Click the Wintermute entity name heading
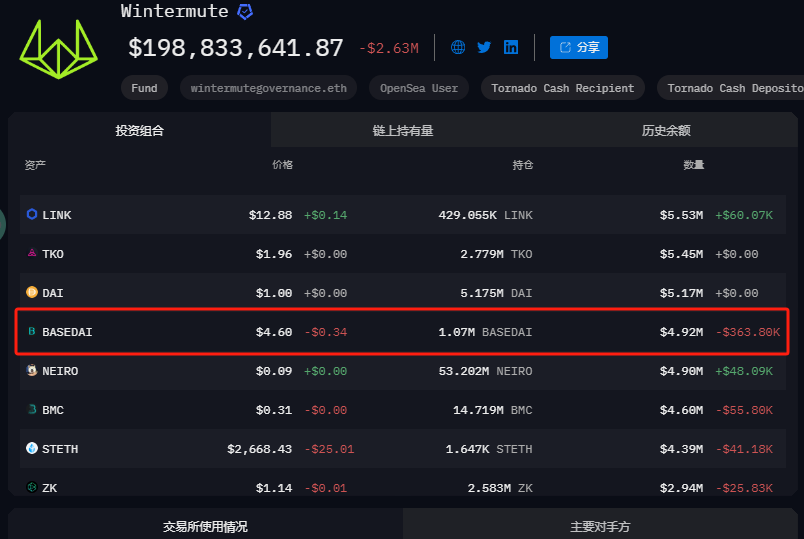804x539 pixels. (174, 11)
